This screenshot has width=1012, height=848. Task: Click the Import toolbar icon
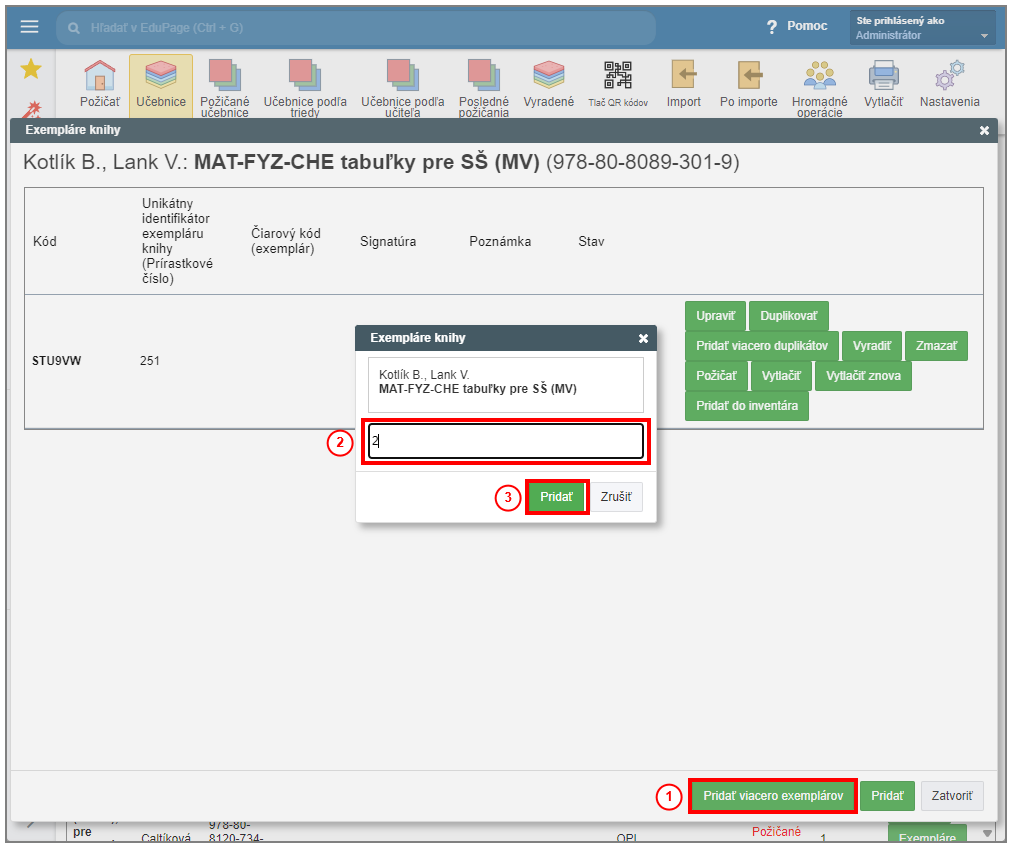tap(684, 76)
